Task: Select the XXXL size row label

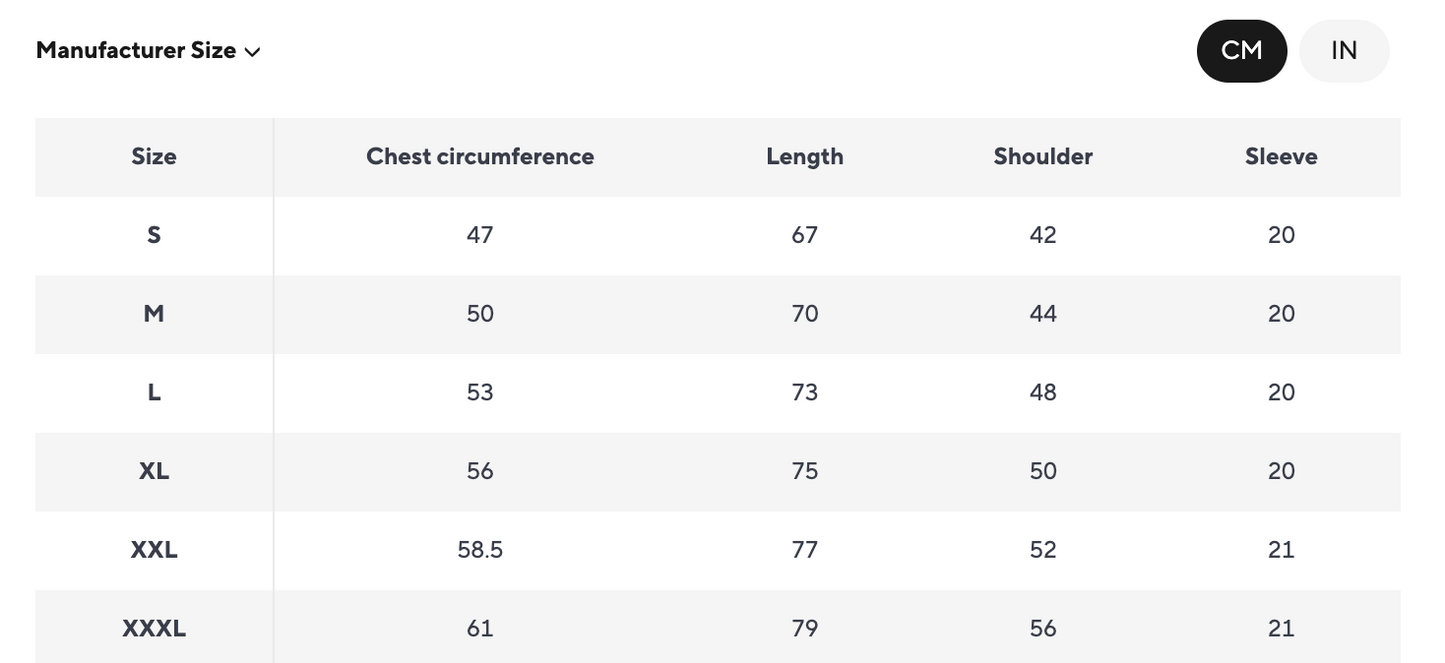Action: click(154, 629)
